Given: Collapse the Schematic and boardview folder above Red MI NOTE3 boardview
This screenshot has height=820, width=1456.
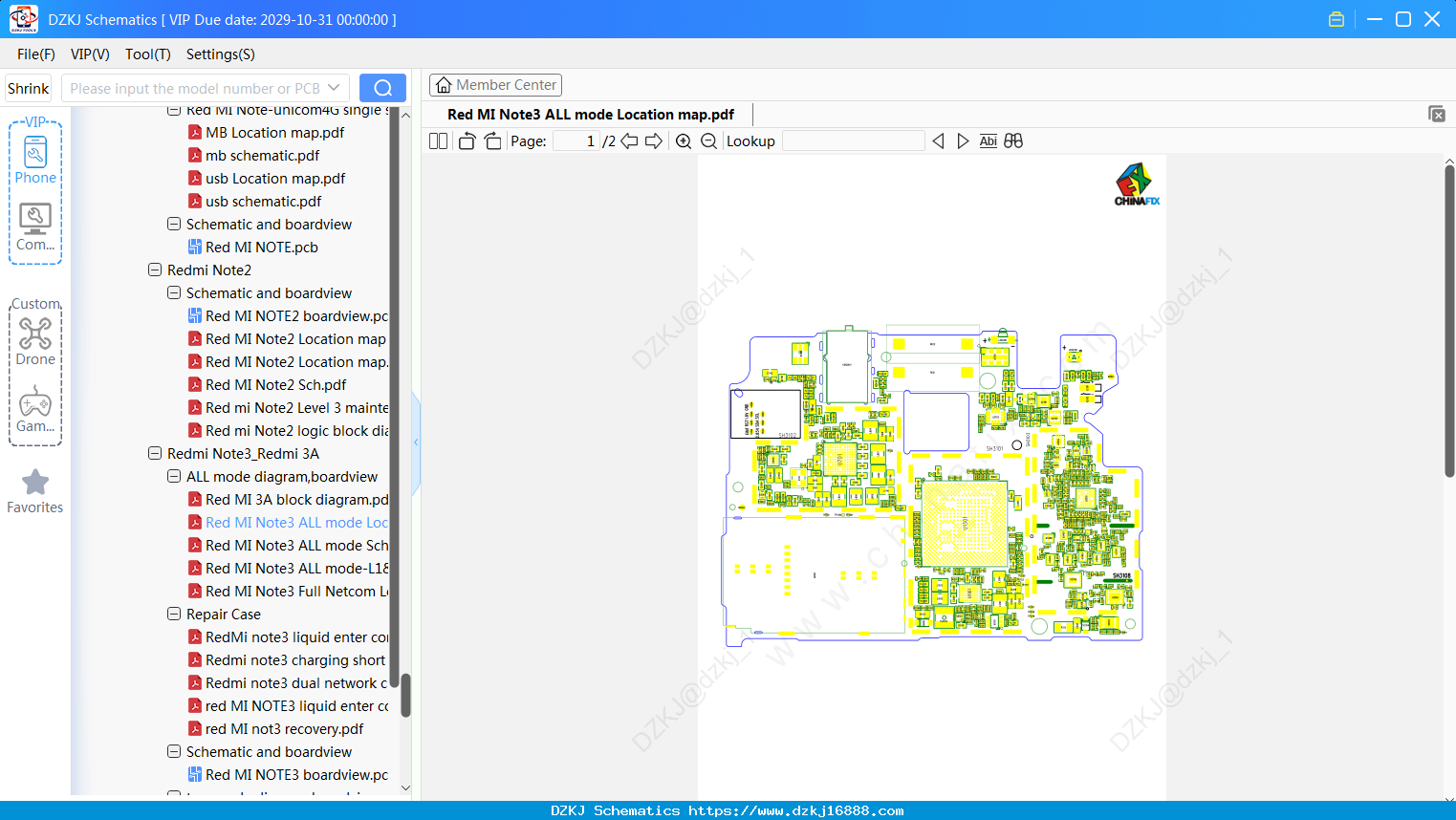Looking at the screenshot, I should click(x=174, y=752).
